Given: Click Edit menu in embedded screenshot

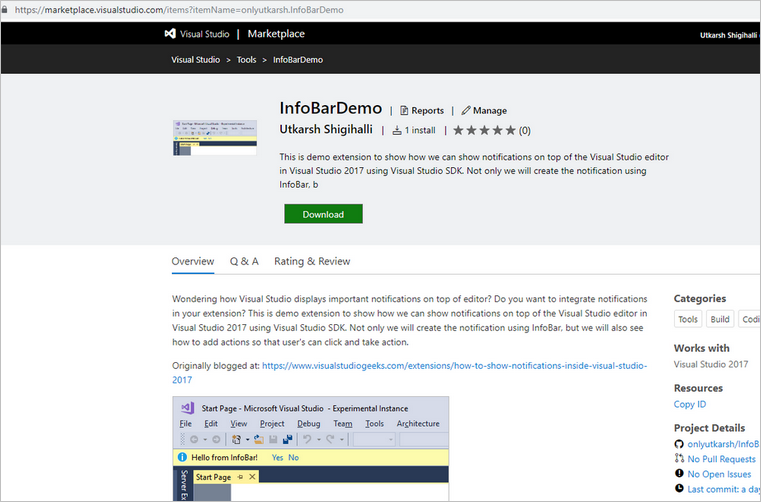Looking at the screenshot, I should pyautogui.click(x=211, y=423).
